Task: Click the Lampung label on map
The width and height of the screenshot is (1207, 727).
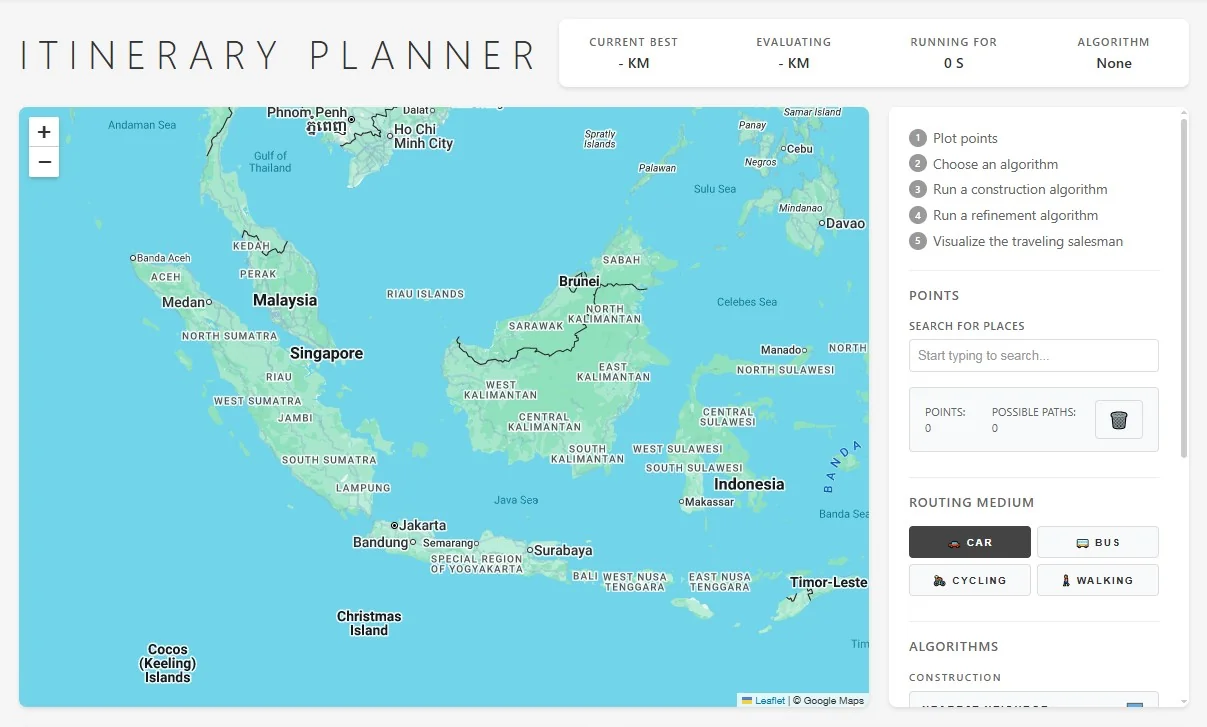Action: 363,488
